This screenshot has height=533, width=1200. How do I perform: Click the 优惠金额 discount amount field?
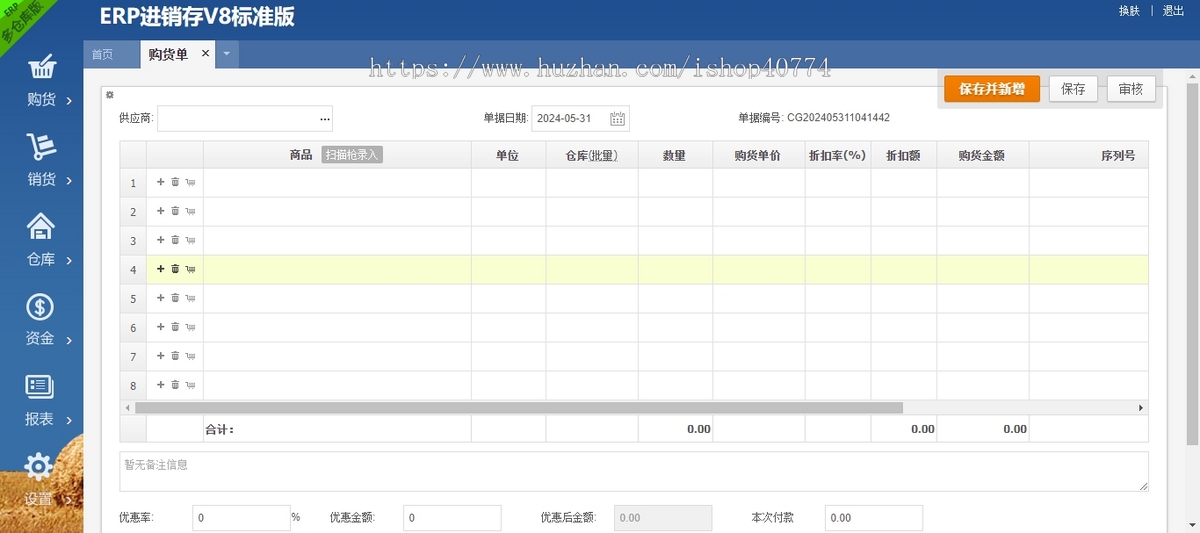click(x=452, y=518)
